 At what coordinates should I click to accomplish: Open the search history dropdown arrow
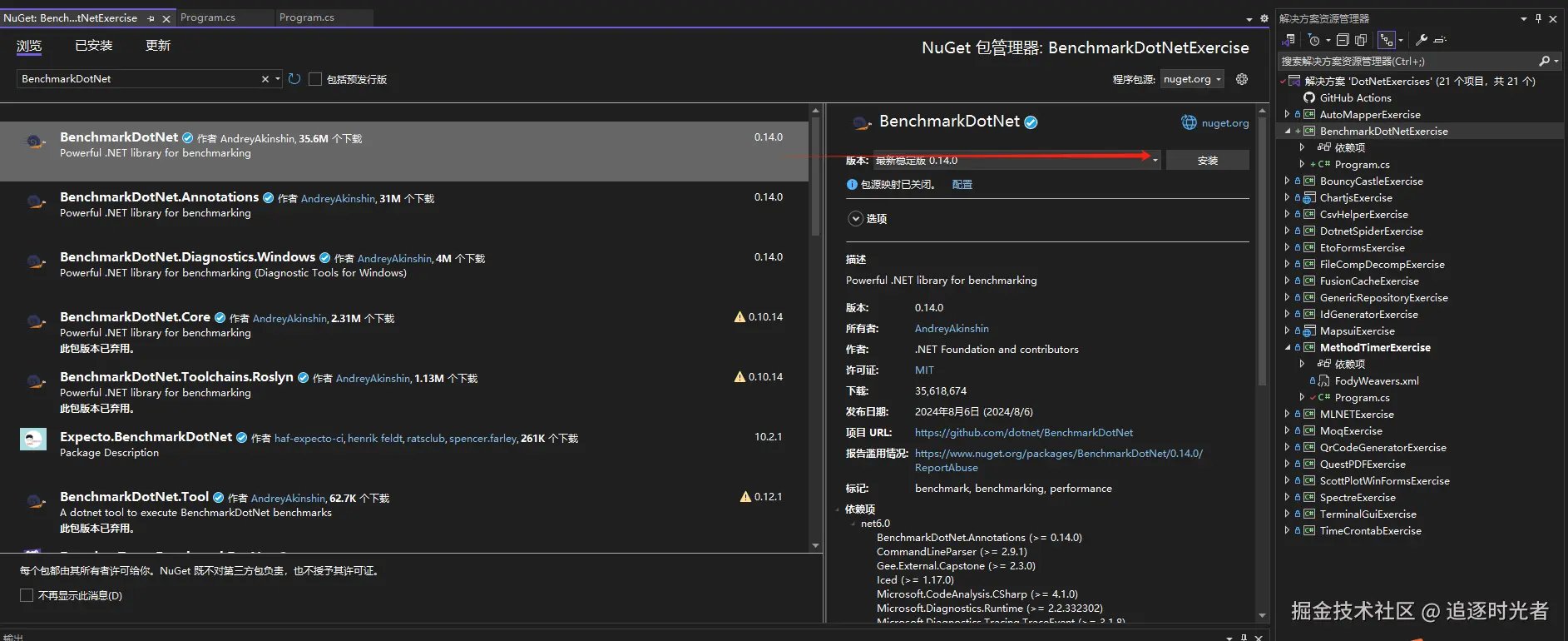pyautogui.click(x=278, y=79)
